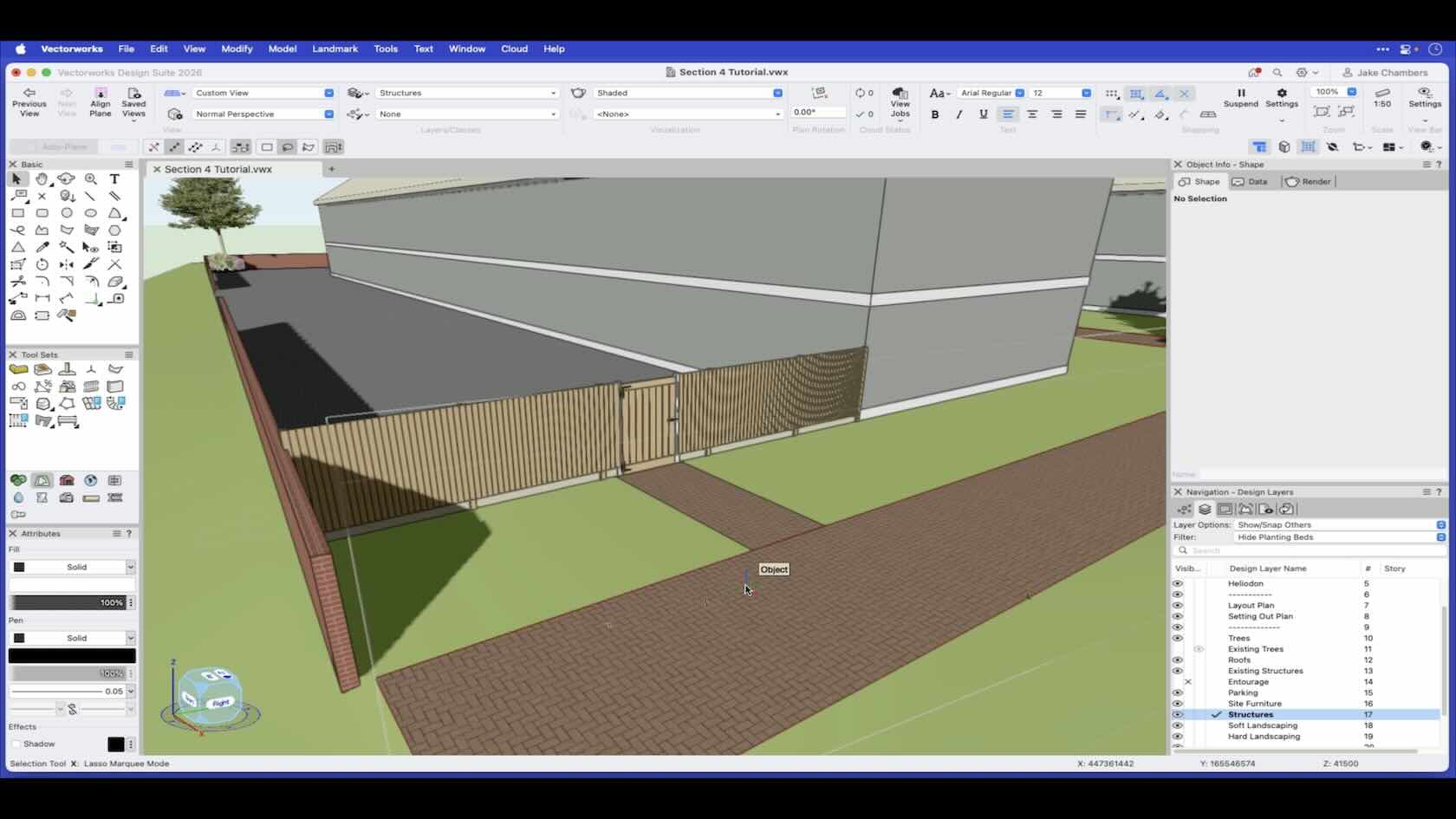Select the Rectangle tool

pos(17,213)
